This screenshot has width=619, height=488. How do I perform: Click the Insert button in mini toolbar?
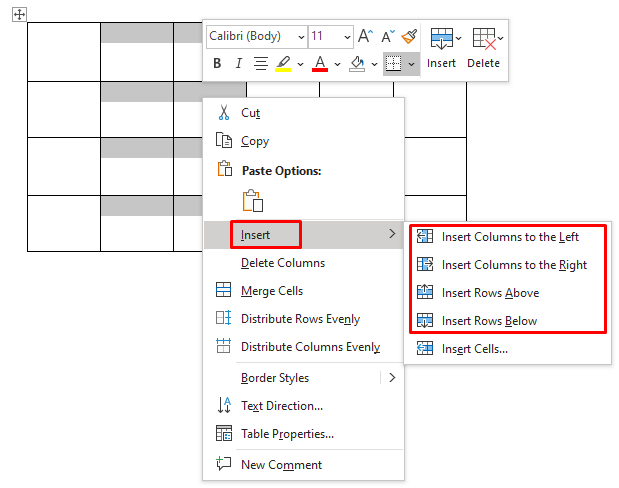click(x=441, y=47)
